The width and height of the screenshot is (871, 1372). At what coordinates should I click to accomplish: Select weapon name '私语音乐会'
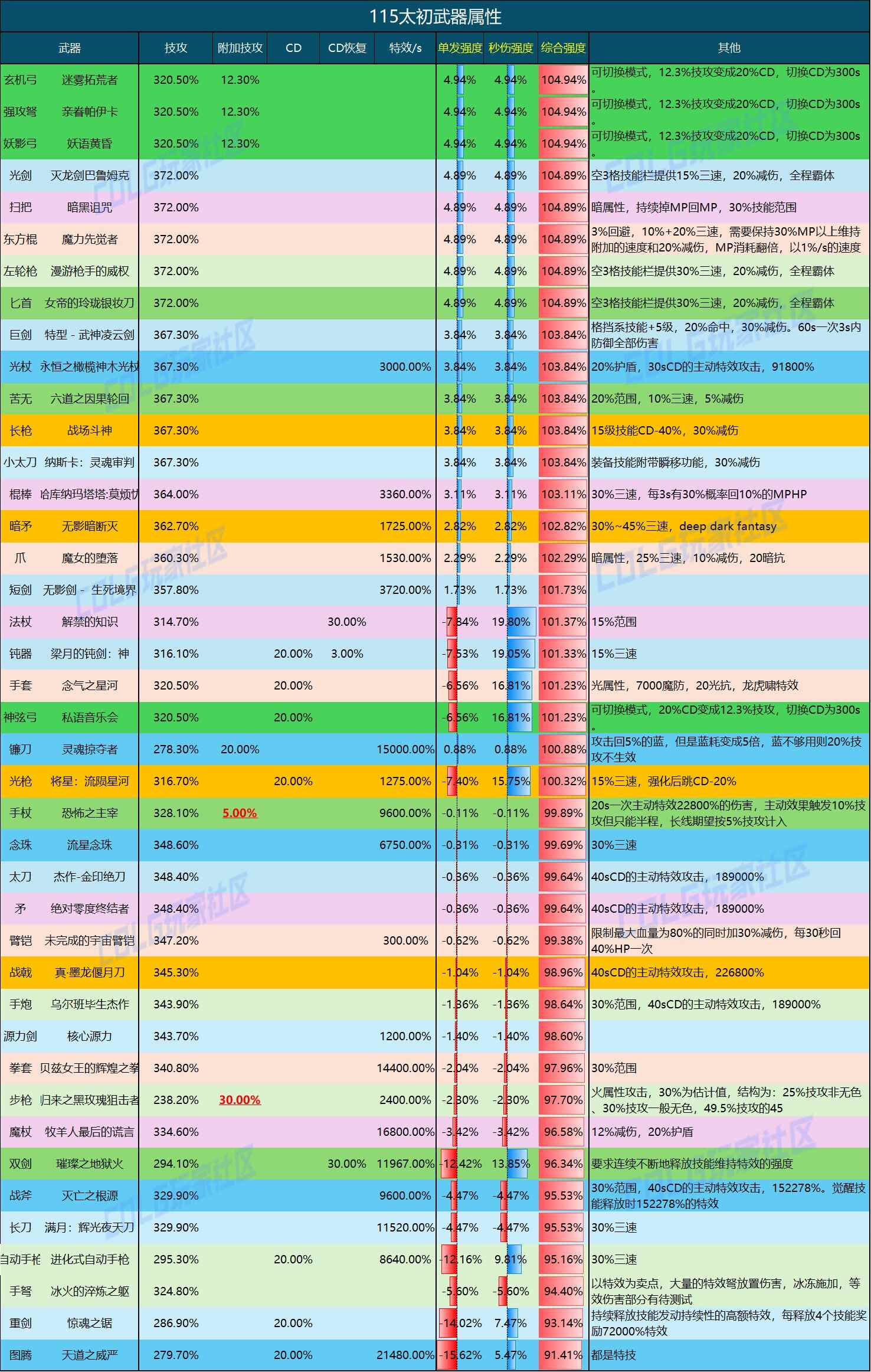[x=90, y=717]
